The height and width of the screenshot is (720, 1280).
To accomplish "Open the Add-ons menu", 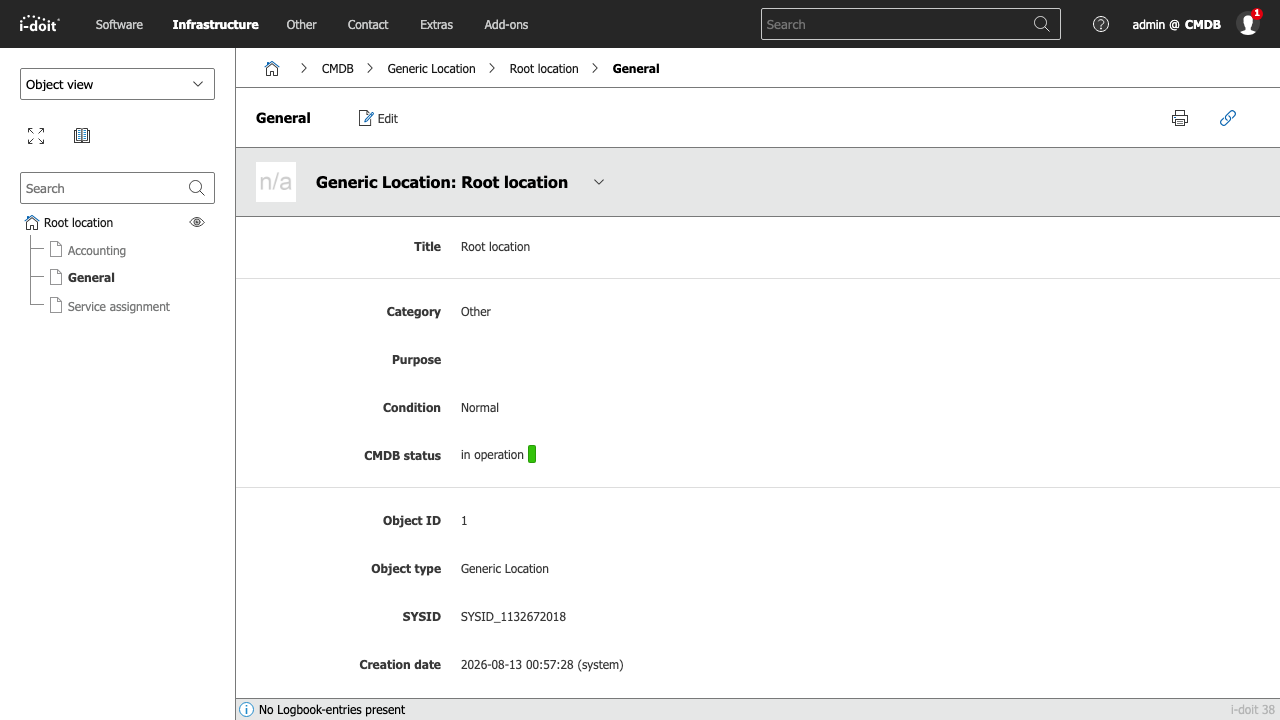I will [506, 24].
